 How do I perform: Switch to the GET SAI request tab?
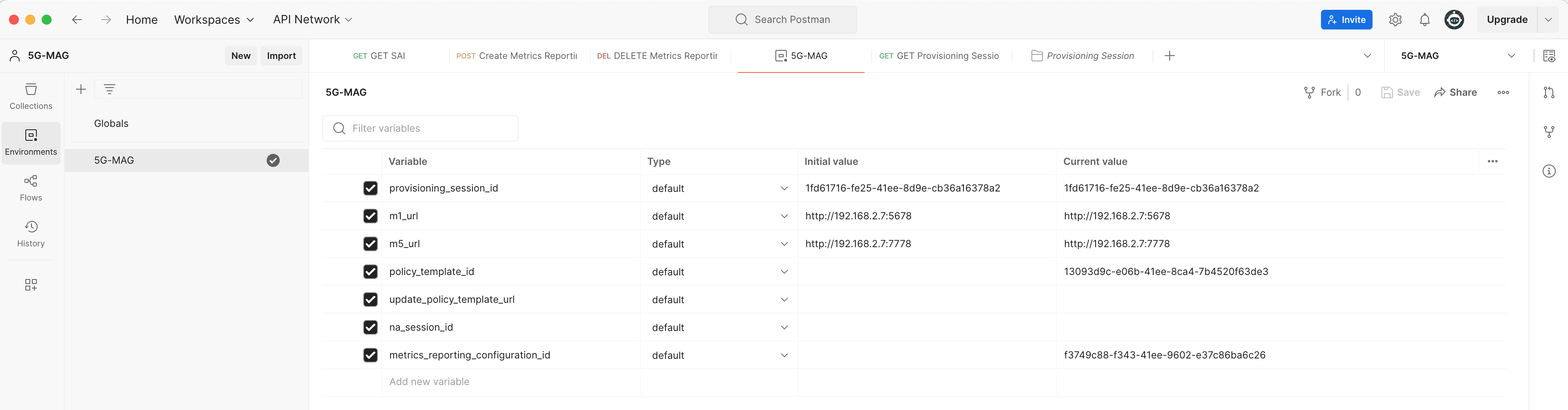(x=379, y=55)
